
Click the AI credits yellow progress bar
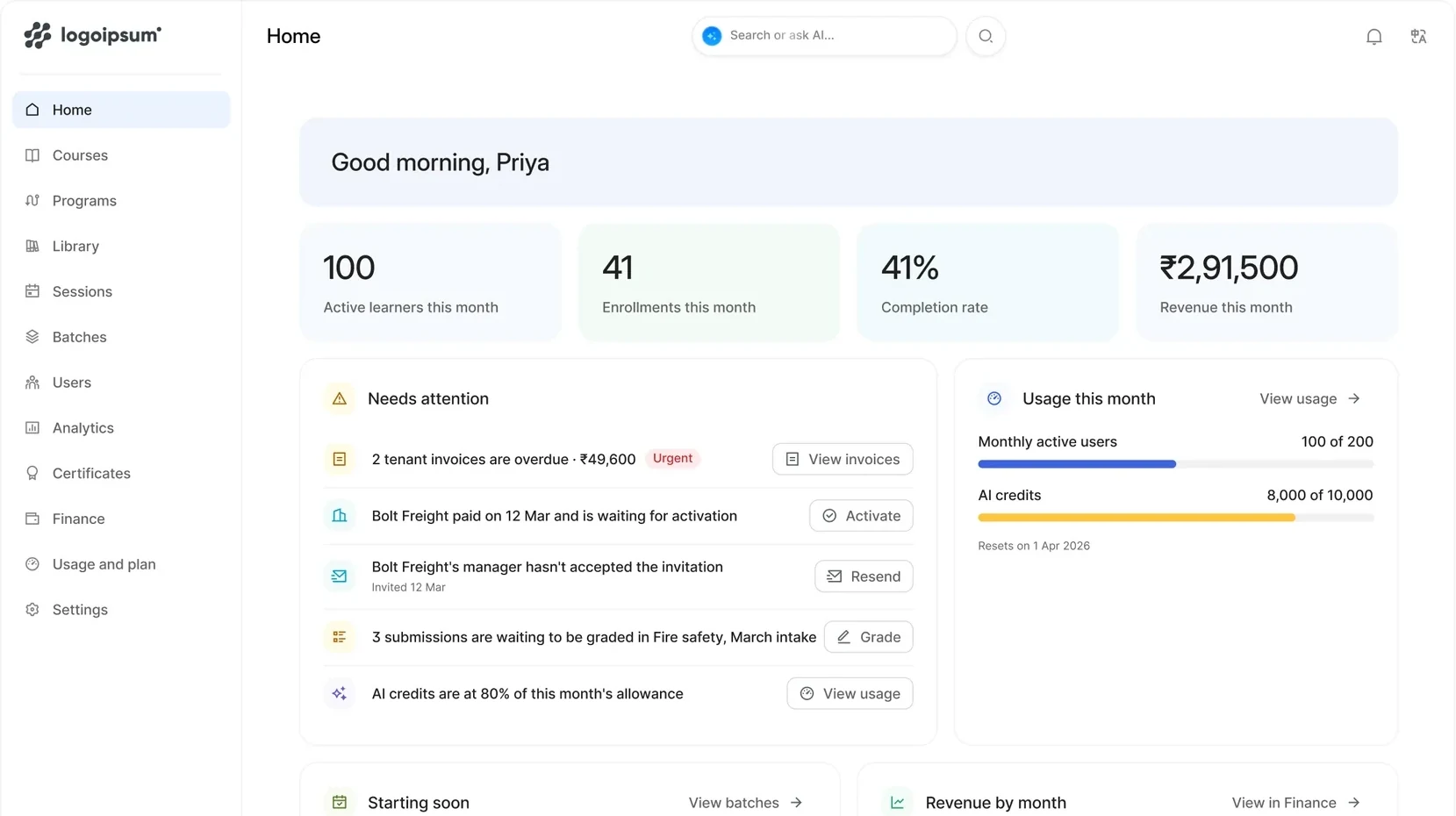pyautogui.click(x=1175, y=518)
